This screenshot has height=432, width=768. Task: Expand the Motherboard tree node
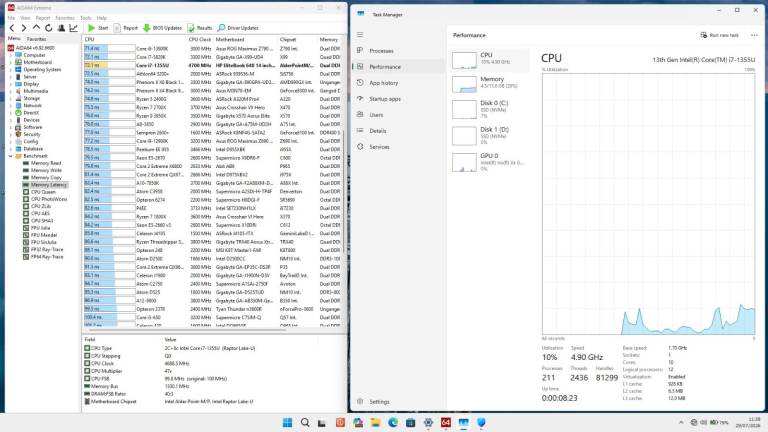coord(11,62)
